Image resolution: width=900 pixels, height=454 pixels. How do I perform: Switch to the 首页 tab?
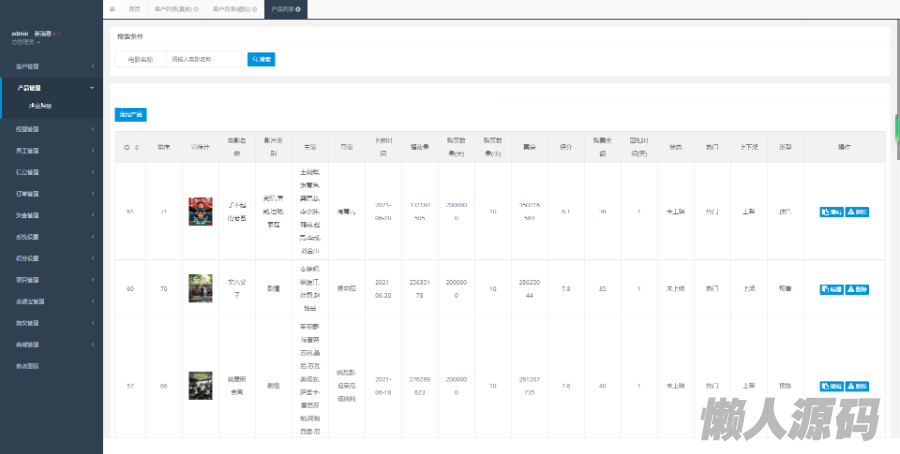pyautogui.click(x=134, y=9)
